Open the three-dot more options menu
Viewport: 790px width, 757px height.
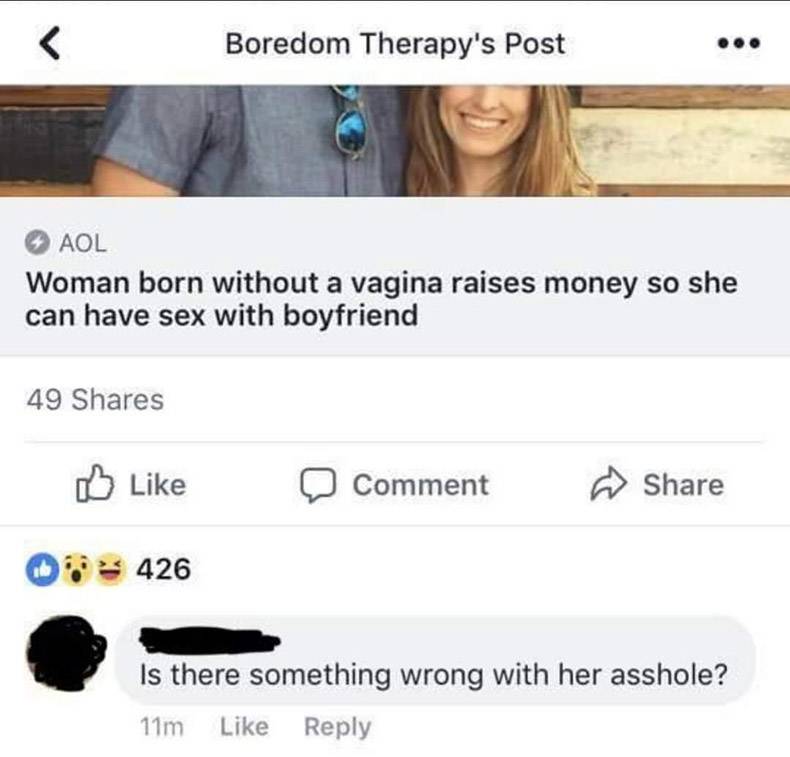(x=739, y=44)
